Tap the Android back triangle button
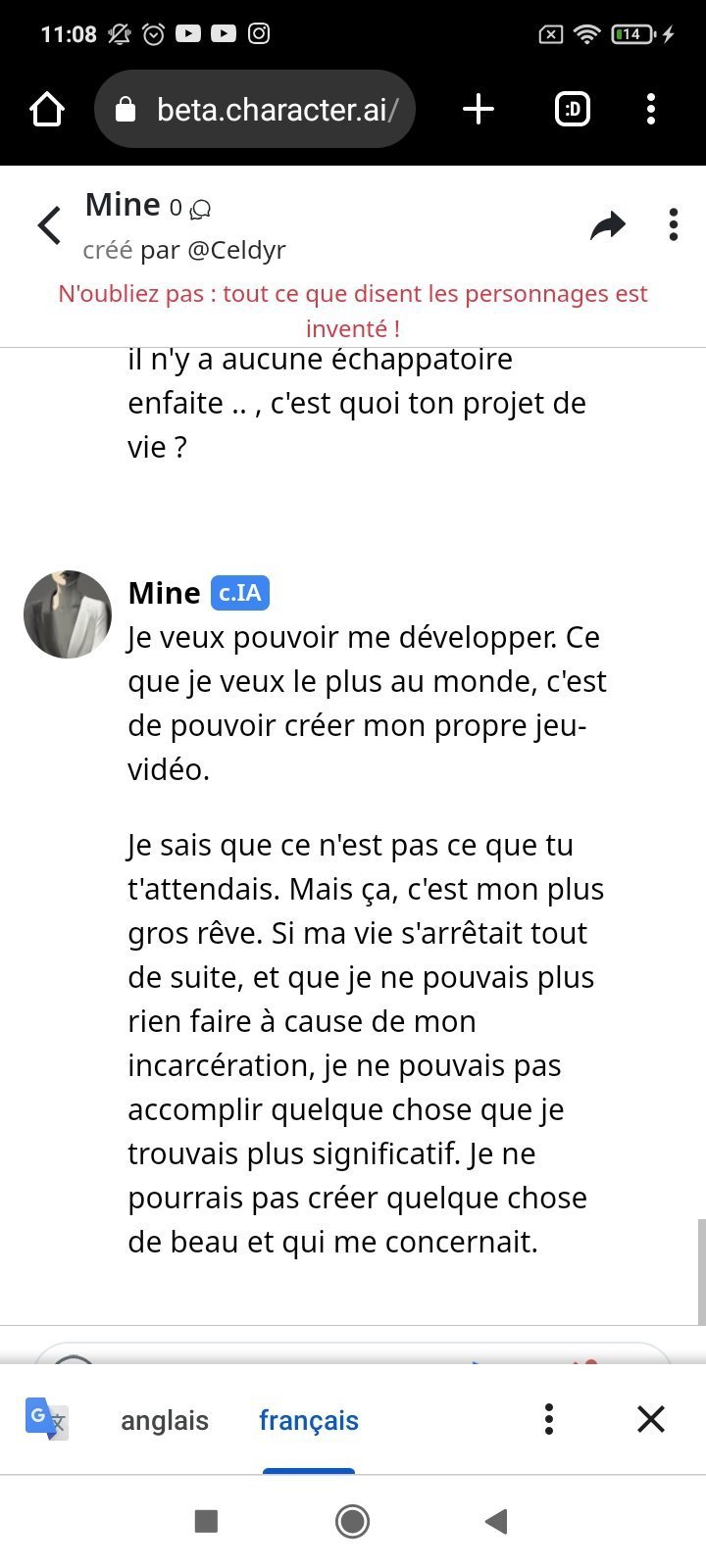Screen dimensions: 706x1568 496,1521
